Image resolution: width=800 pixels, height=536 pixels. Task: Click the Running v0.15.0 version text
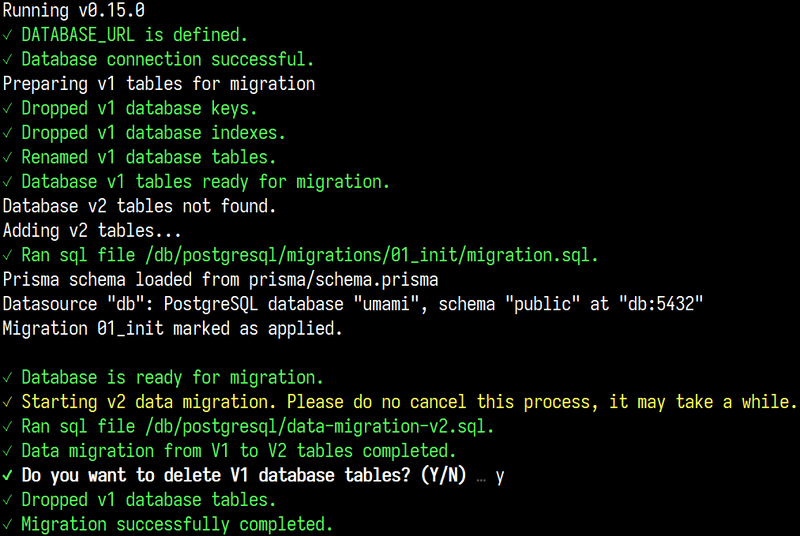pyautogui.click(x=73, y=10)
